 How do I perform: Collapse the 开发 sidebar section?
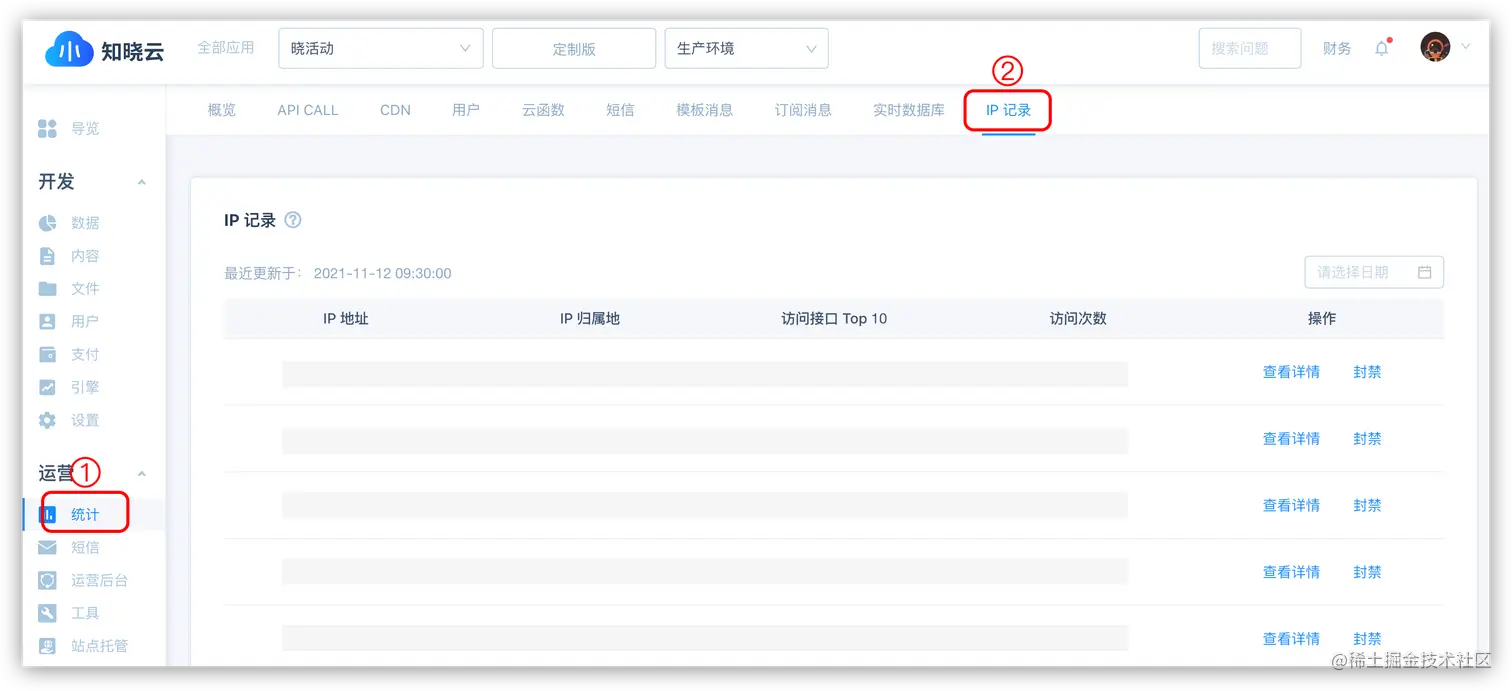141,182
